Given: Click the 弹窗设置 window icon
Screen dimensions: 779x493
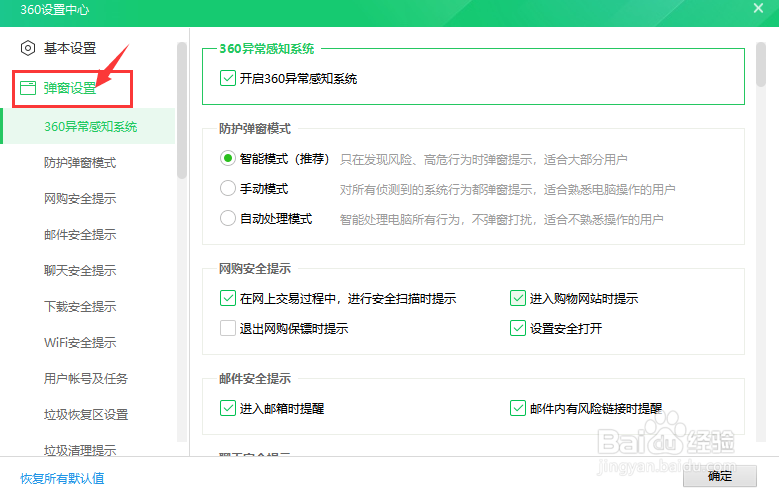Looking at the screenshot, I should tap(28, 88).
